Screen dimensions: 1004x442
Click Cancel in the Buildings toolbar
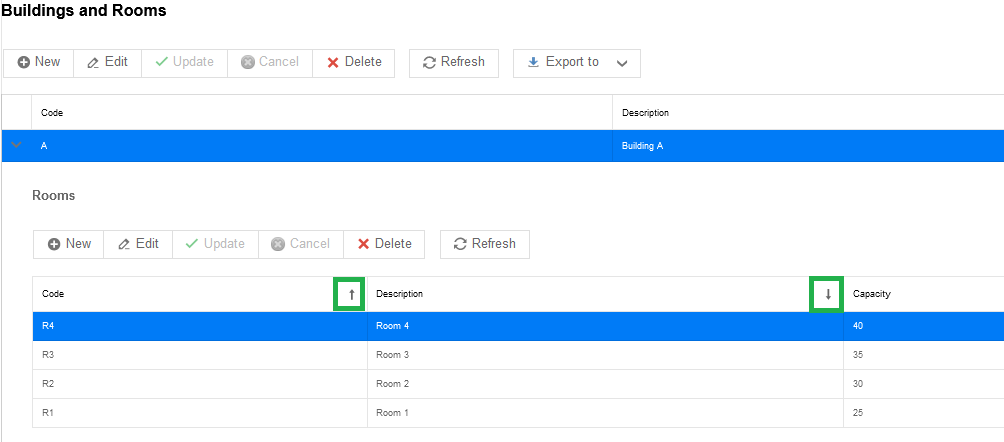[270, 62]
